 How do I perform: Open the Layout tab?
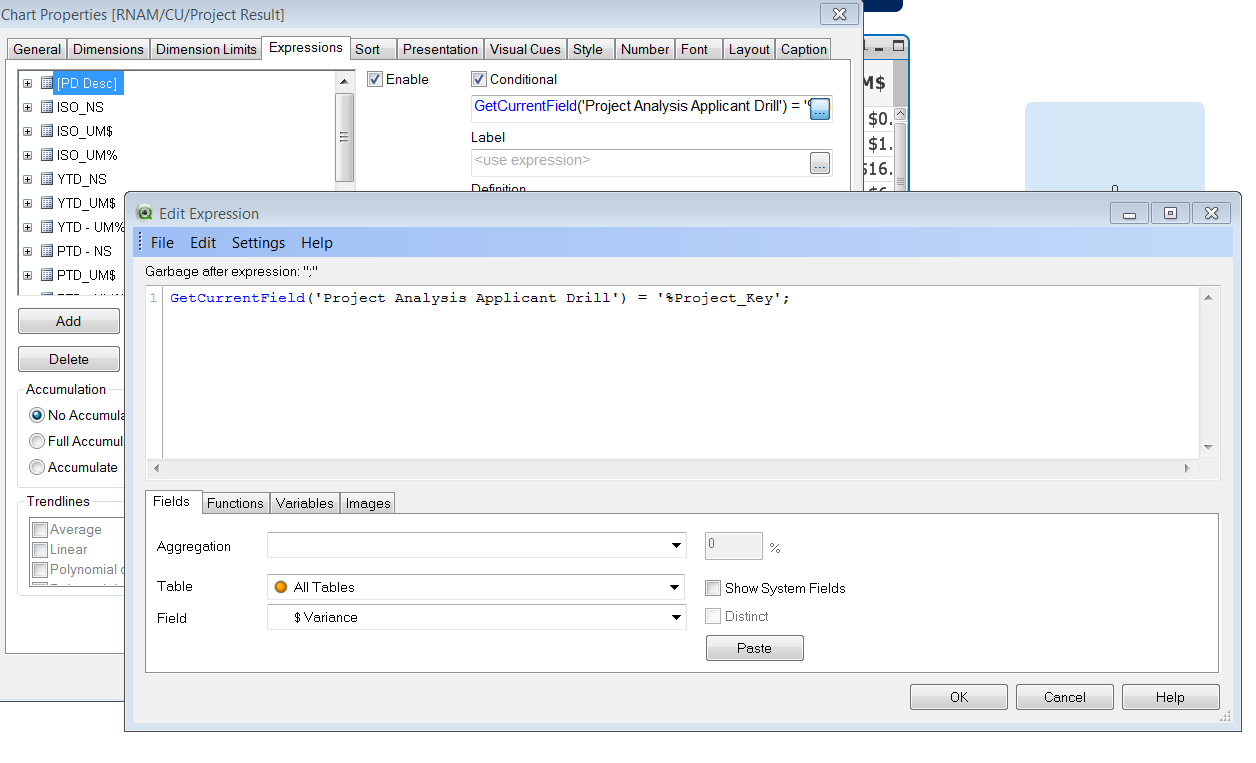click(x=749, y=49)
